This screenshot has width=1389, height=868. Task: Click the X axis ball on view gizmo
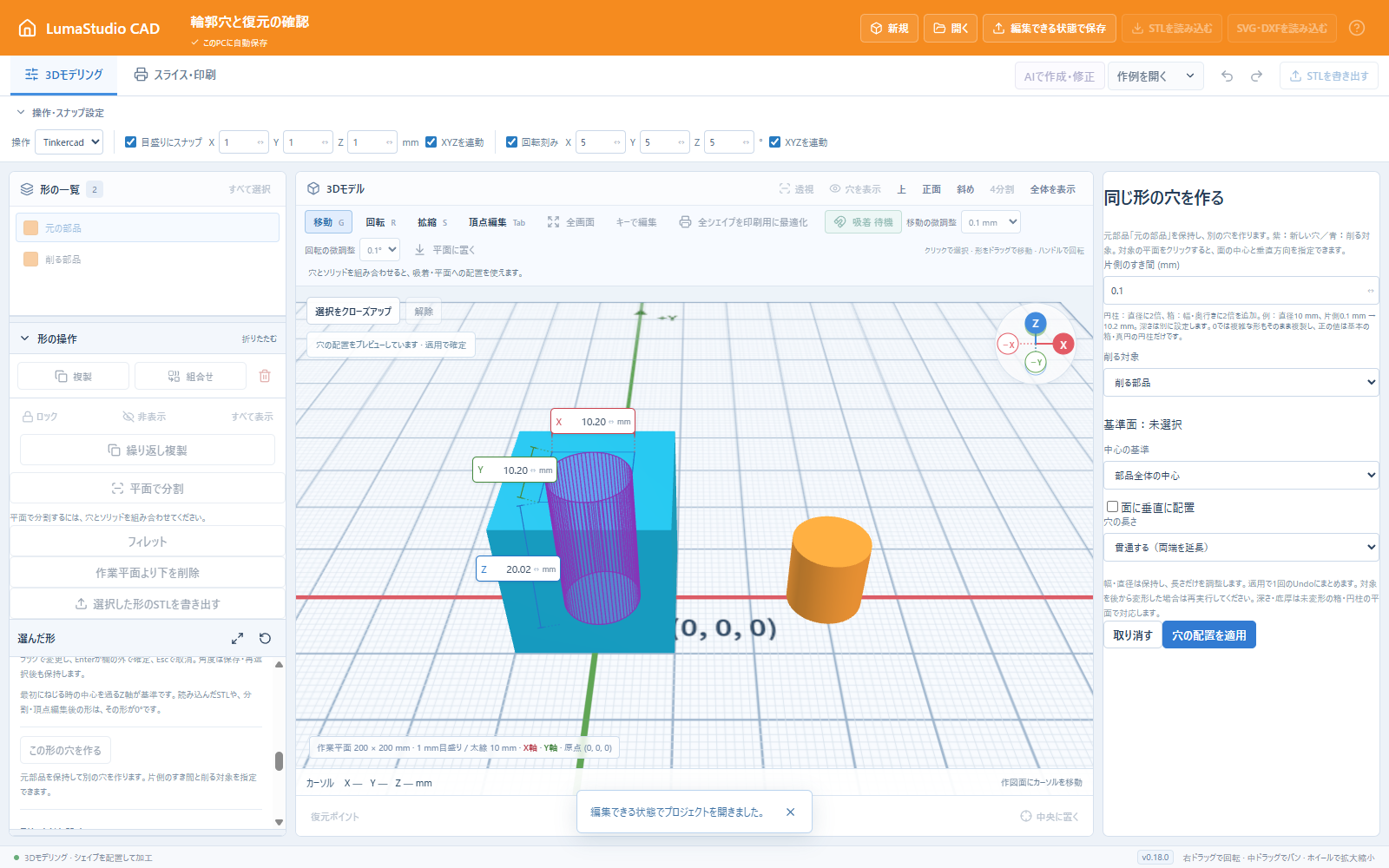point(1063,345)
